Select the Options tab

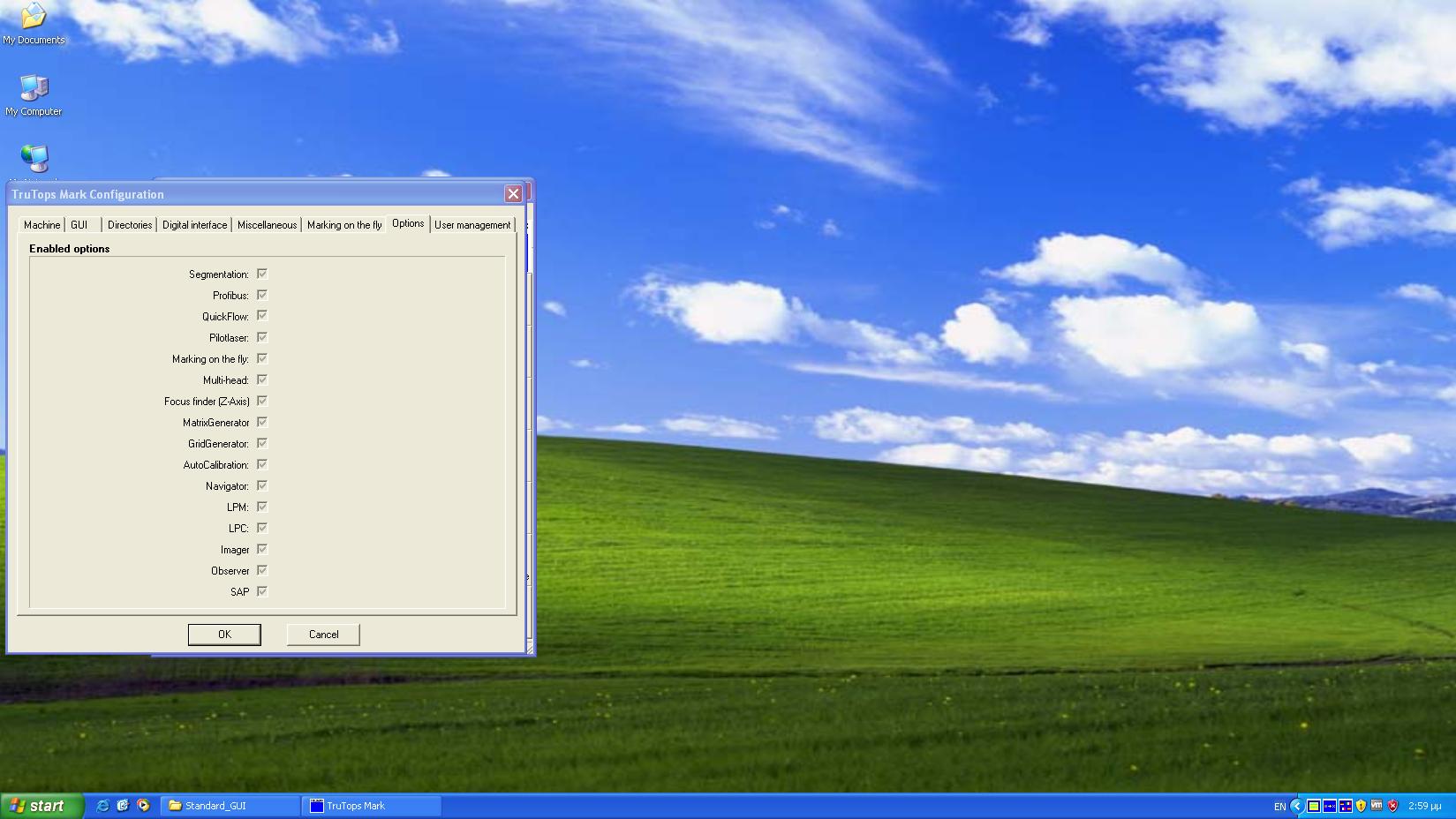tap(408, 223)
